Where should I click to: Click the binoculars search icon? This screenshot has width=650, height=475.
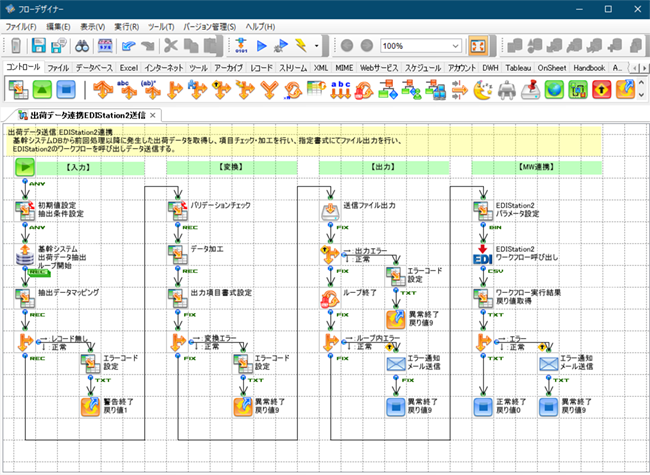coord(82,46)
